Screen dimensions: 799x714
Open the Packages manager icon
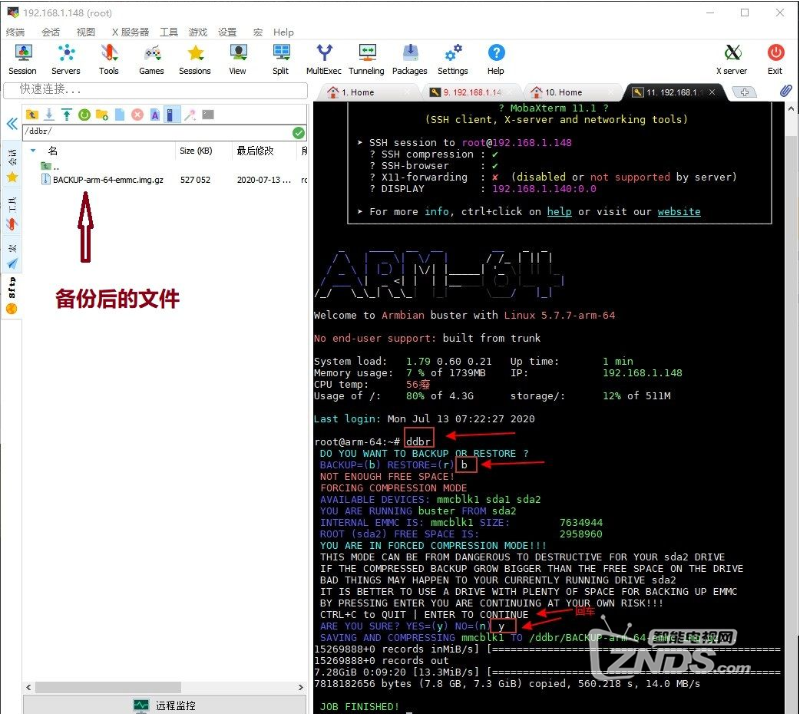coord(410,60)
